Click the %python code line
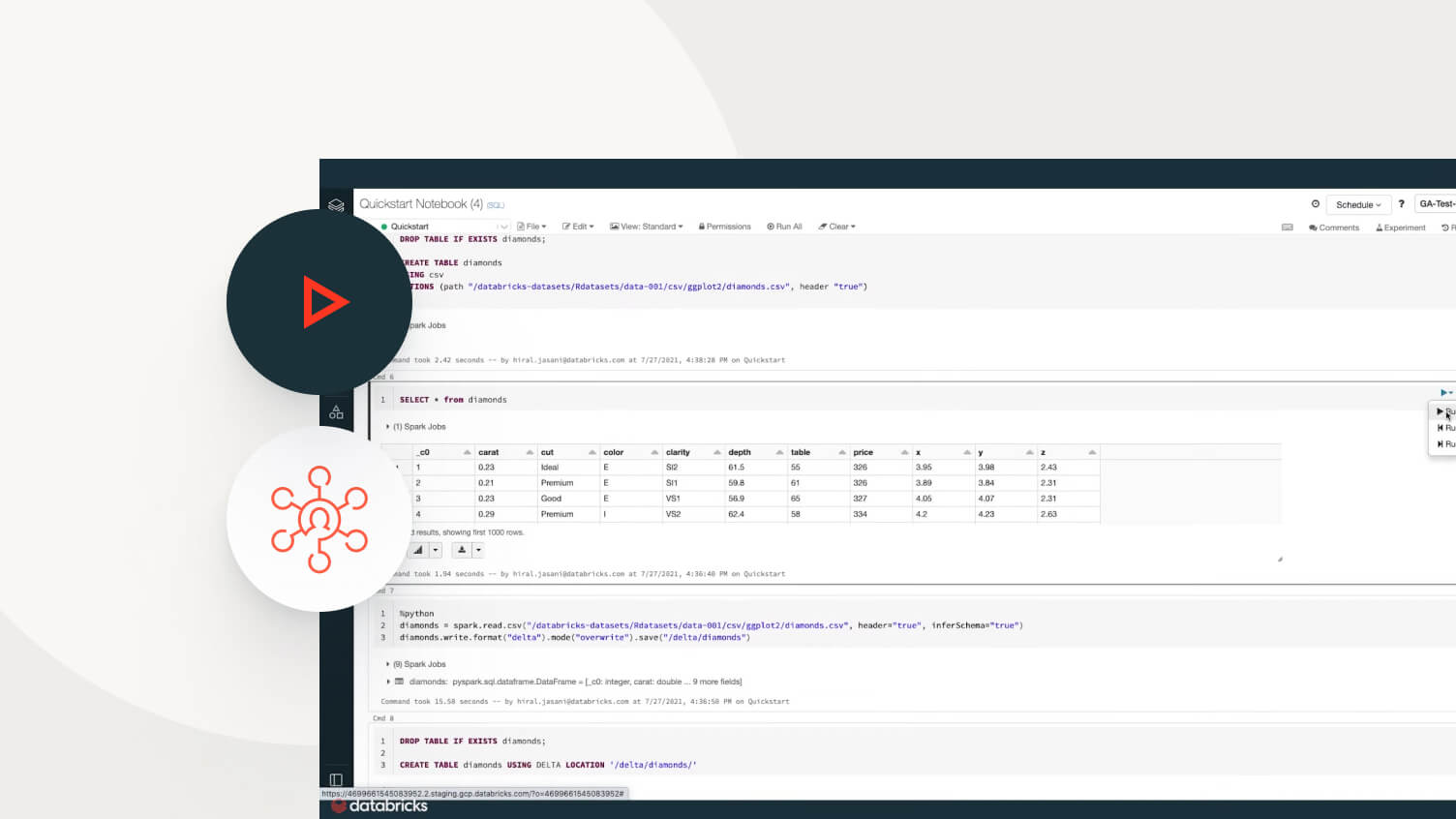Viewport: 1456px width, 819px height. pyautogui.click(x=417, y=614)
